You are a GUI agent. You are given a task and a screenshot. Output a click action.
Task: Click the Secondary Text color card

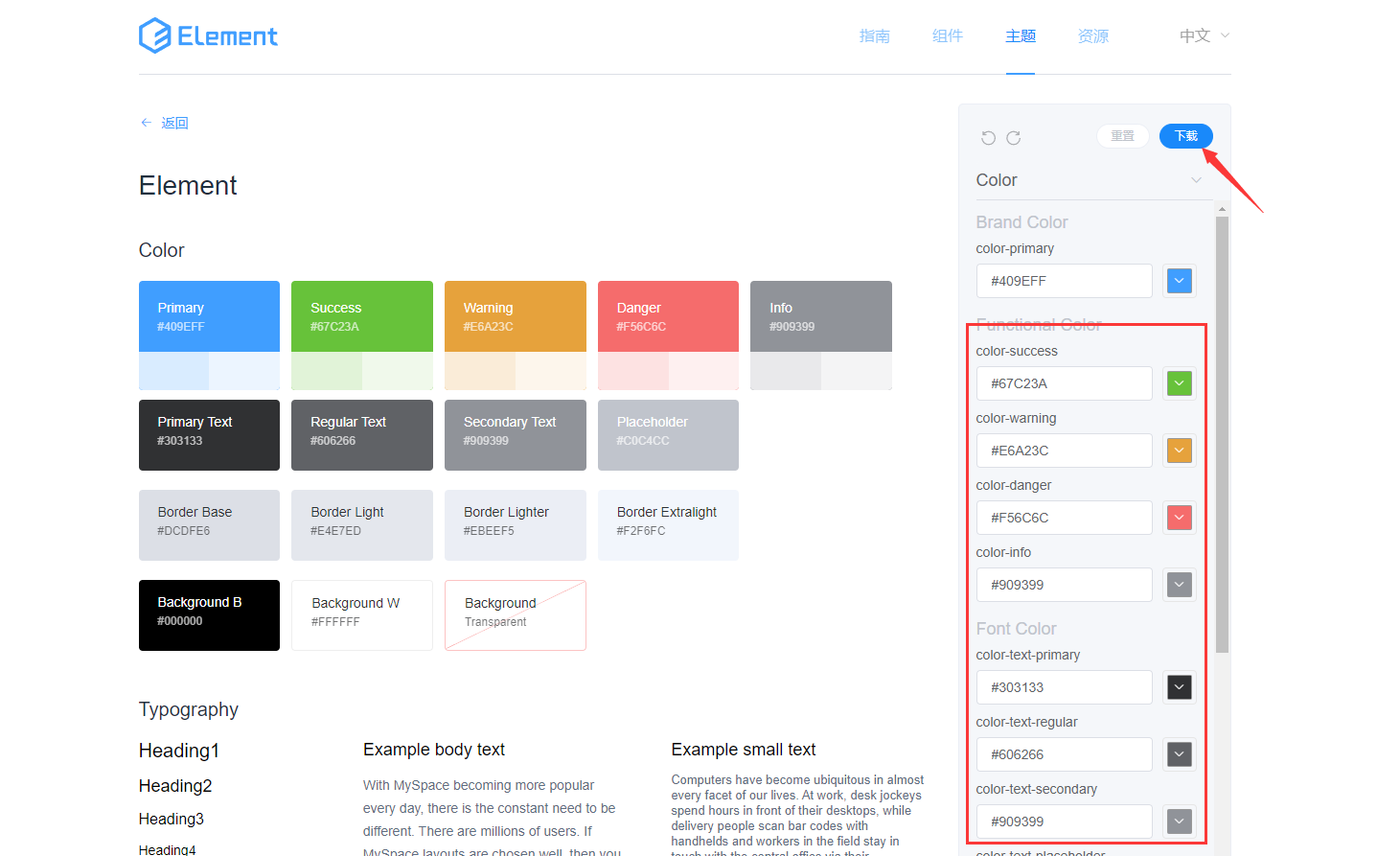click(516, 435)
